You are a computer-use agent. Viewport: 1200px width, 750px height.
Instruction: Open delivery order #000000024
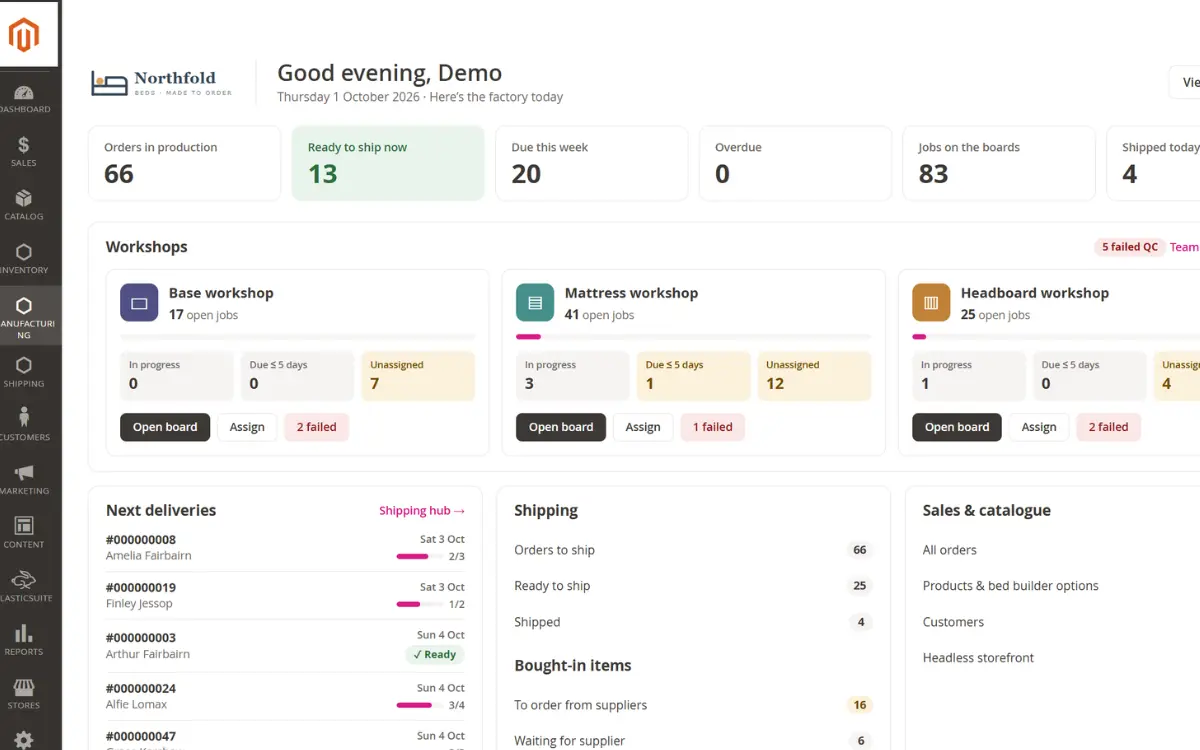(141, 689)
